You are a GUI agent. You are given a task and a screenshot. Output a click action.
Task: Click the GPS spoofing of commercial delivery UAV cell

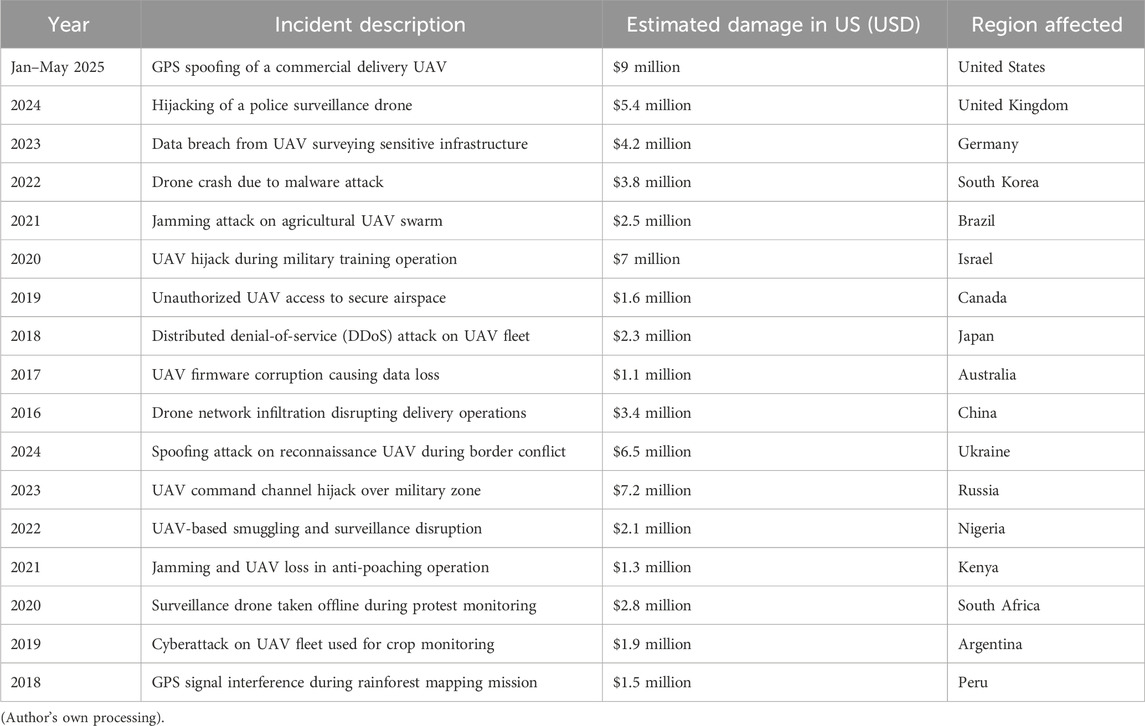pyautogui.click(x=320, y=68)
